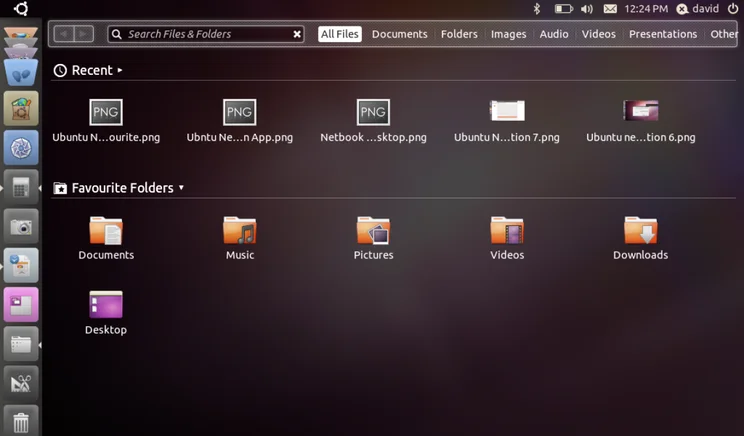Click the Search Files & Folders field

click(x=206, y=34)
